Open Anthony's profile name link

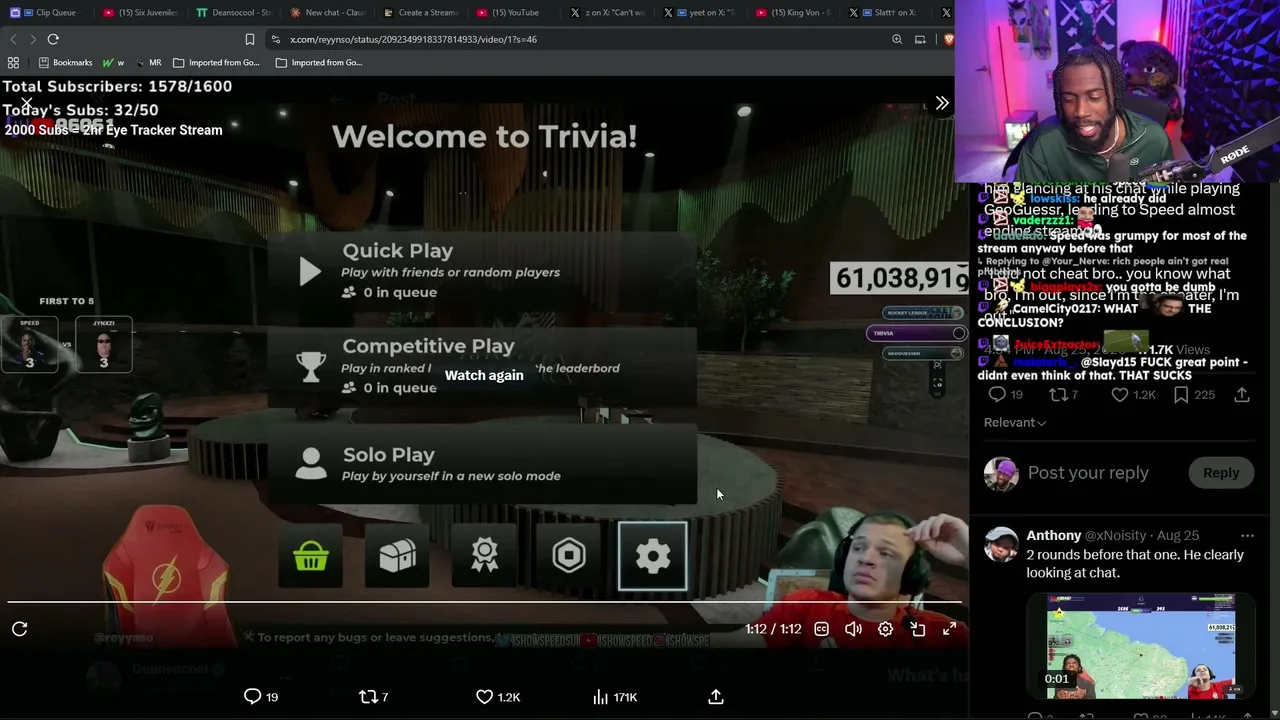tap(1053, 536)
